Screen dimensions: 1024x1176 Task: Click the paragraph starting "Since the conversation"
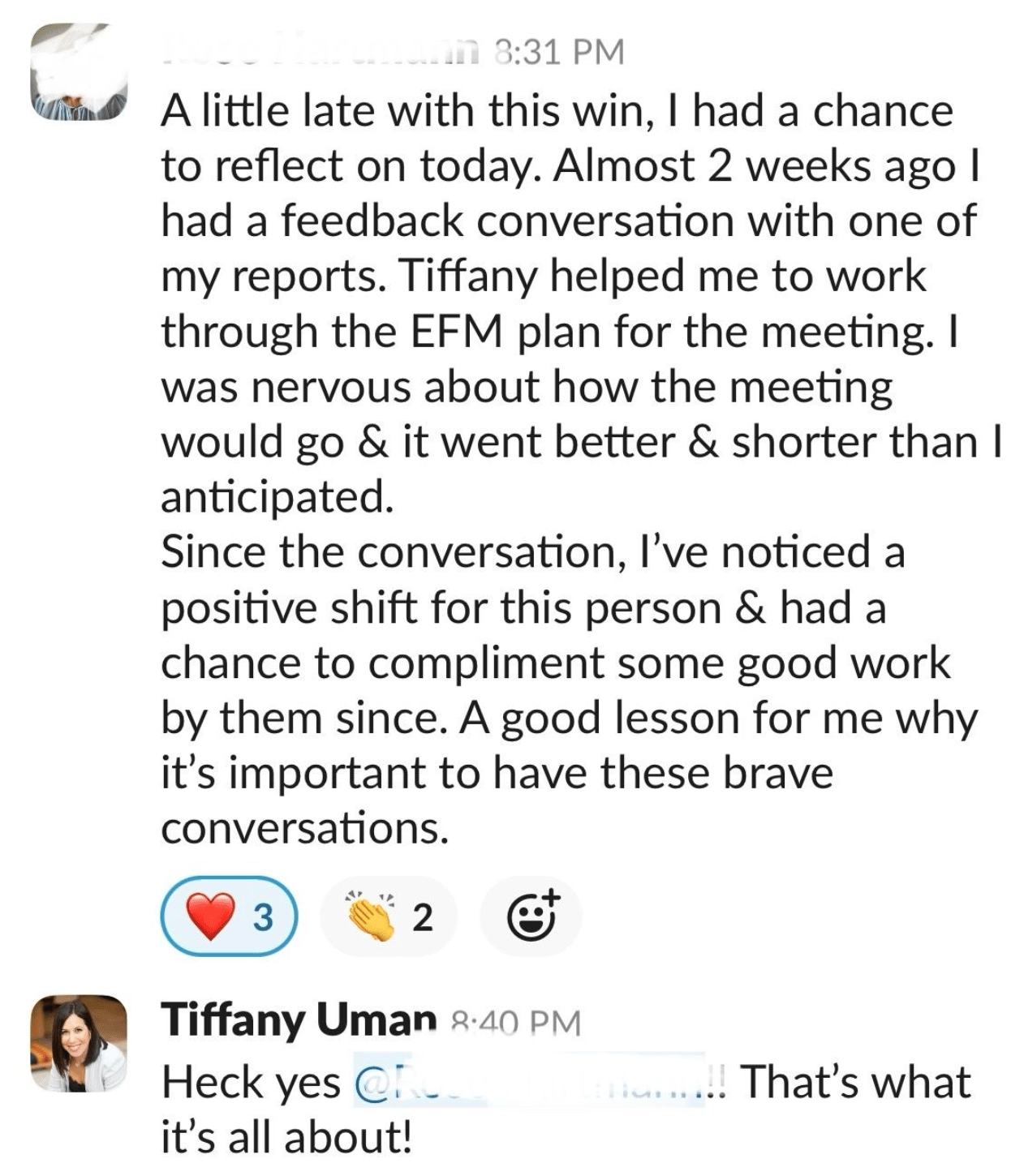570,690
